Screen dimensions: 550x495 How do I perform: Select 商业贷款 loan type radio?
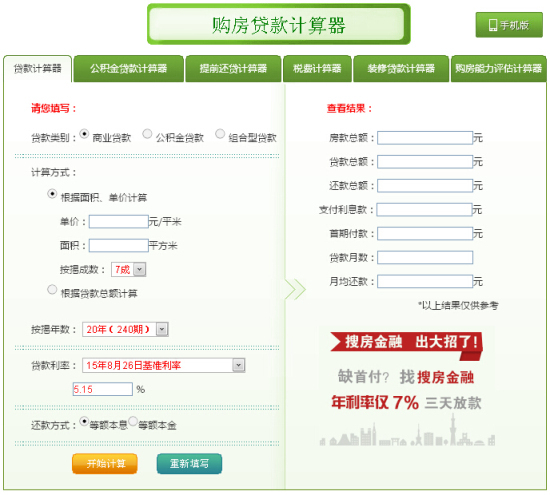[84, 134]
